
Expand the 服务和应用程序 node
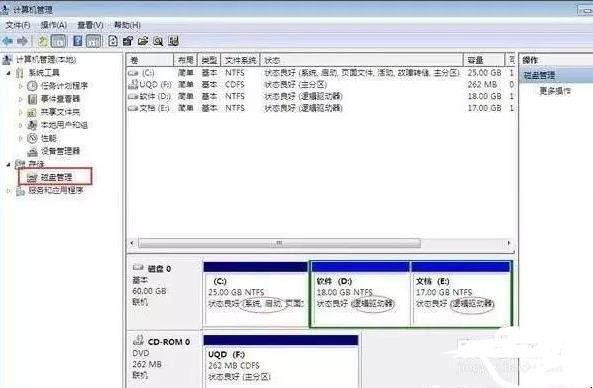pos(8,191)
